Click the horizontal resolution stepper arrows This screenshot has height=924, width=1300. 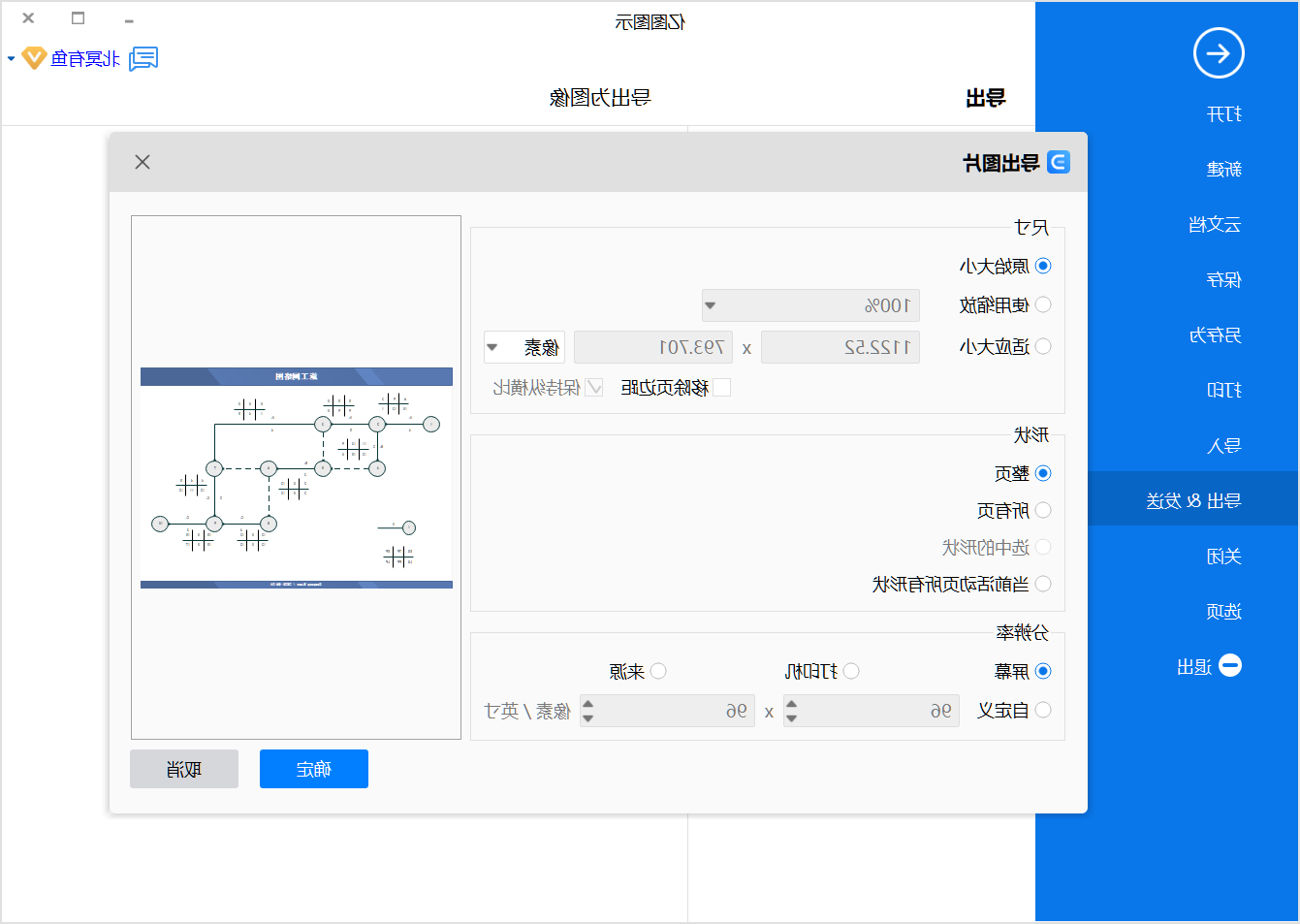tap(791, 711)
